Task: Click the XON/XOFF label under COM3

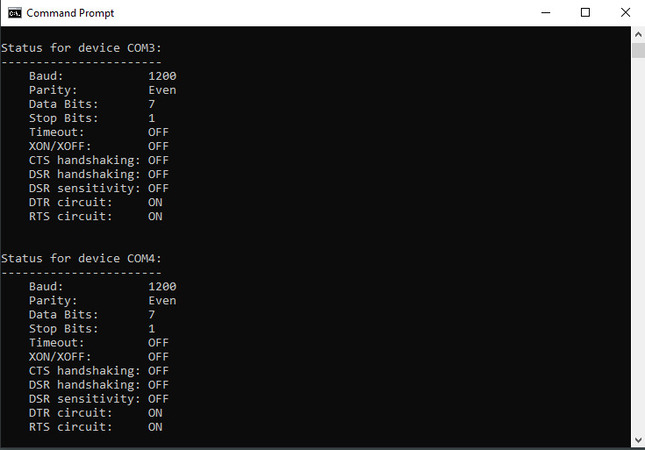Action: [60, 146]
